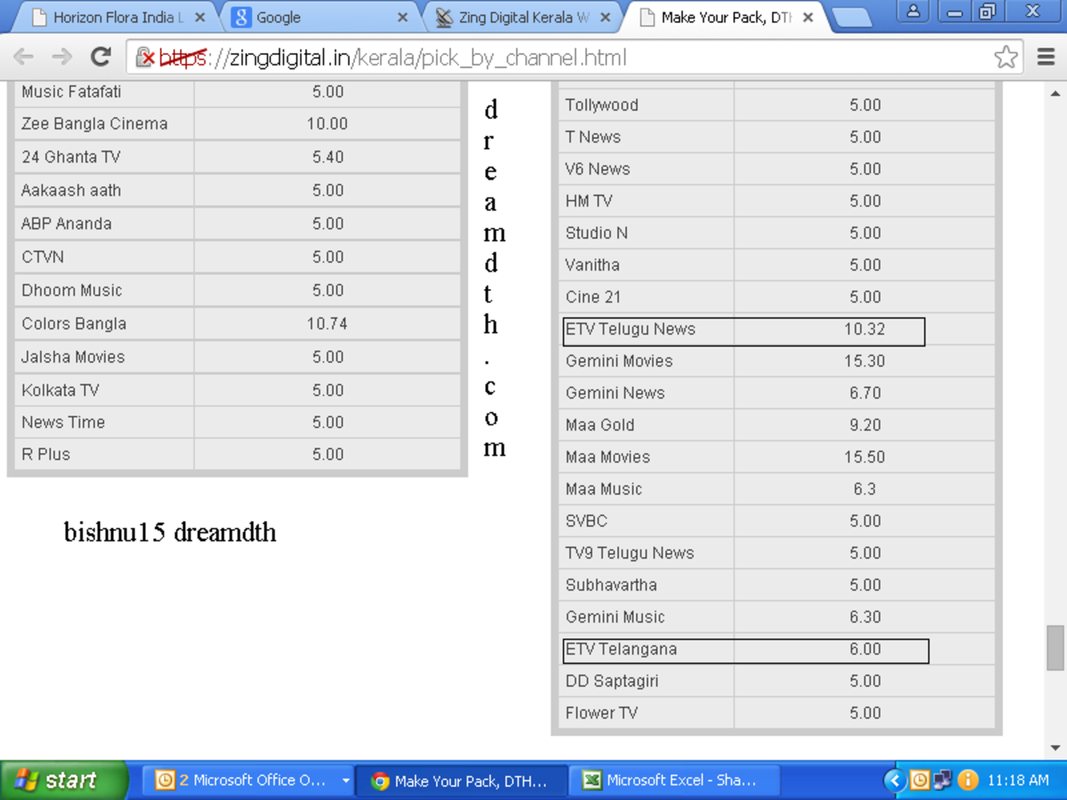Select Cine 21 channel
This screenshot has height=800, width=1067.
593,297
